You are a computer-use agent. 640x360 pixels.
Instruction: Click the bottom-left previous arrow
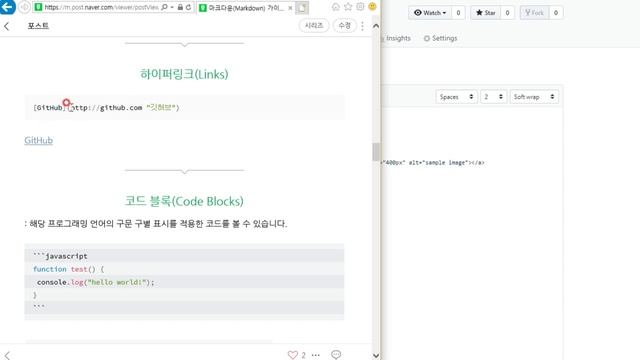click(x=7, y=355)
